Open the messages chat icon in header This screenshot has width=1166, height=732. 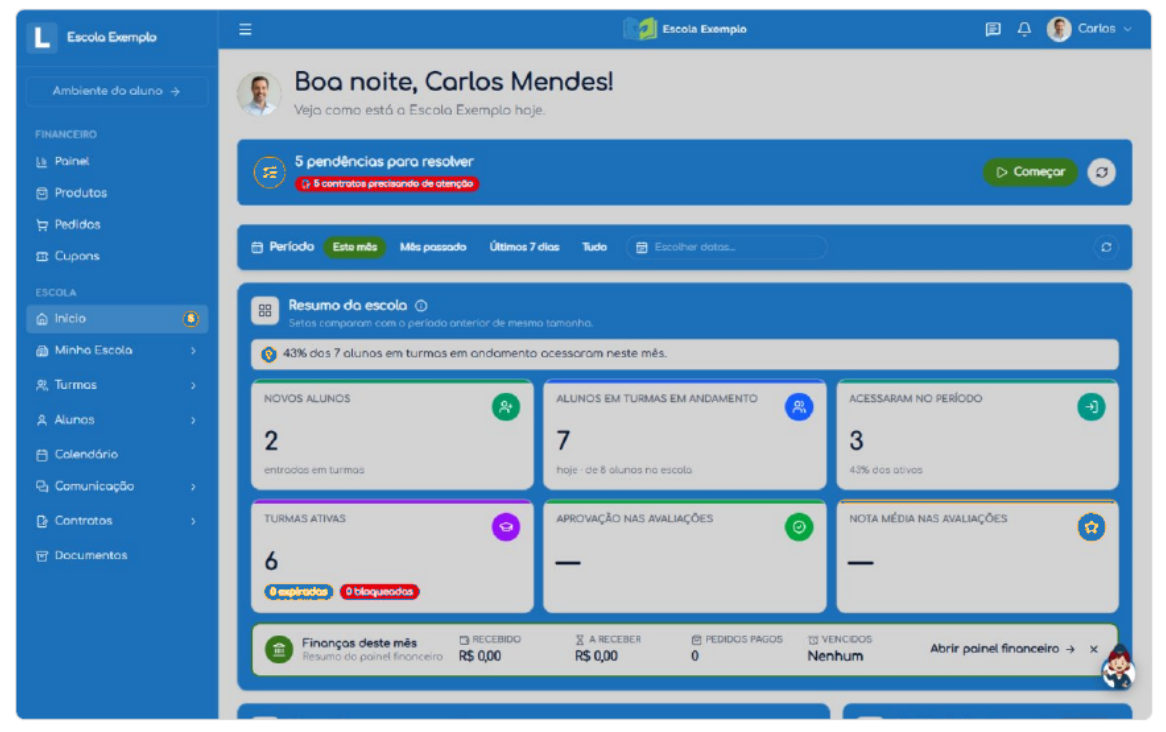992,29
